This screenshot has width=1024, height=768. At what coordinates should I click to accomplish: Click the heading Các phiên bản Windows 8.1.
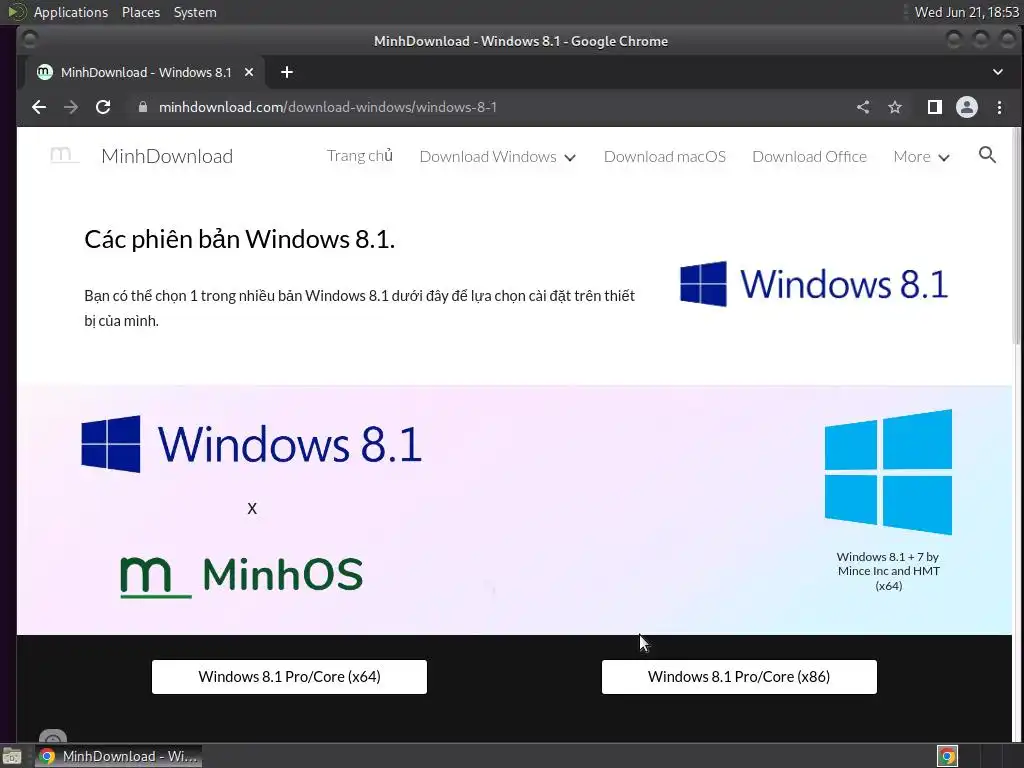tap(240, 239)
